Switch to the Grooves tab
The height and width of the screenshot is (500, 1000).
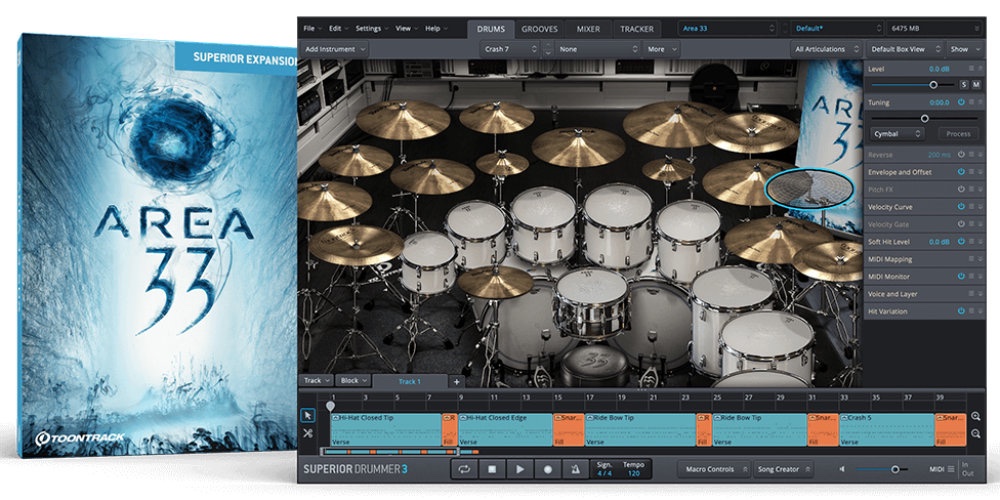pos(539,29)
